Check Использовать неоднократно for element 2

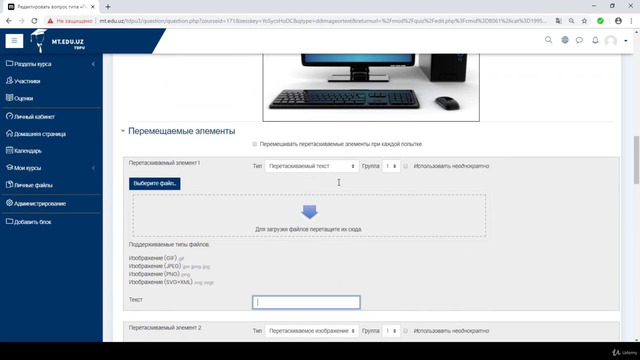405,331
